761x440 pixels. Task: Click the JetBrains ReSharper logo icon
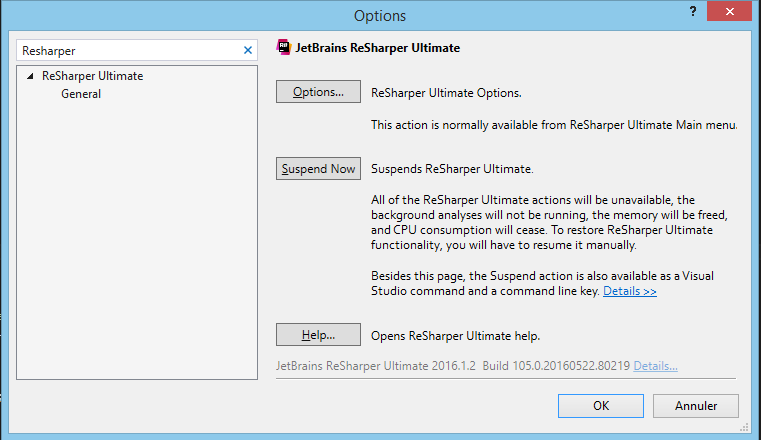(x=284, y=47)
